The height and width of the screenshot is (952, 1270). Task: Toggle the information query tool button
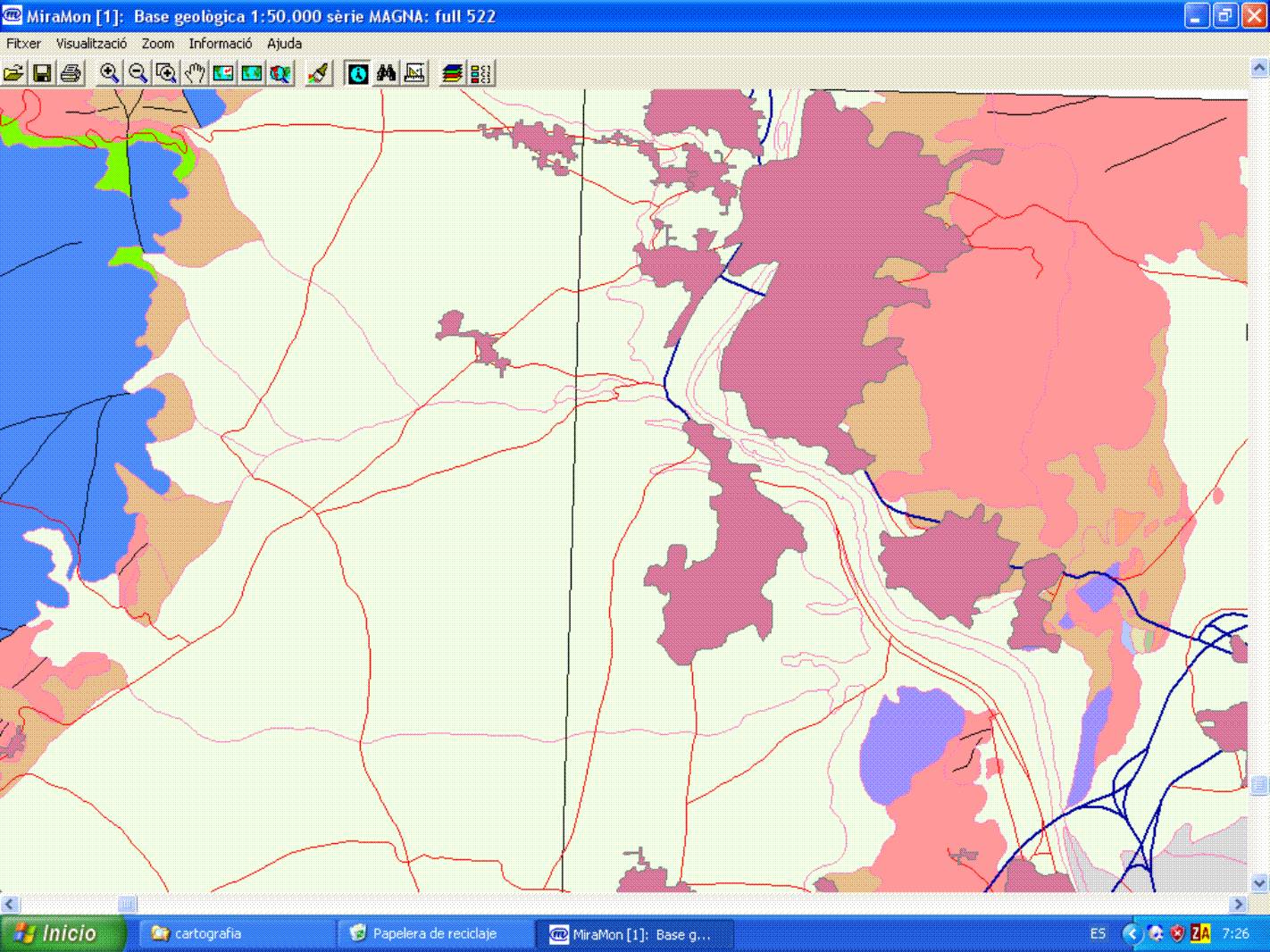(357, 73)
